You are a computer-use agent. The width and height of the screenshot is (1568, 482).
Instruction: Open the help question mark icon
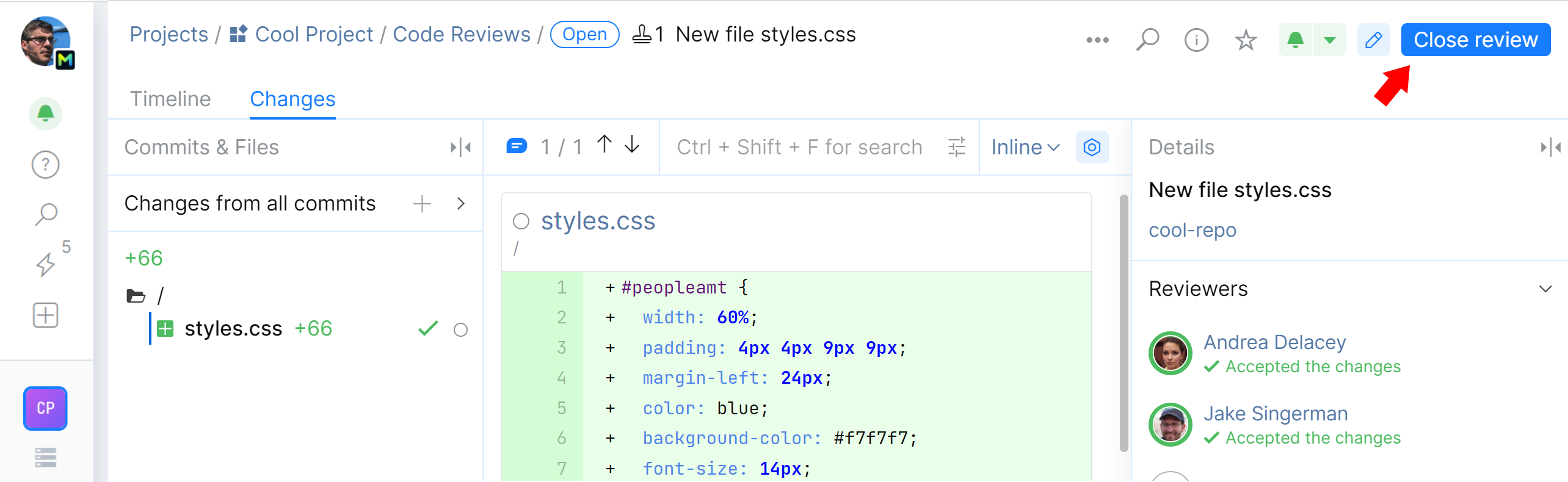click(46, 165)
